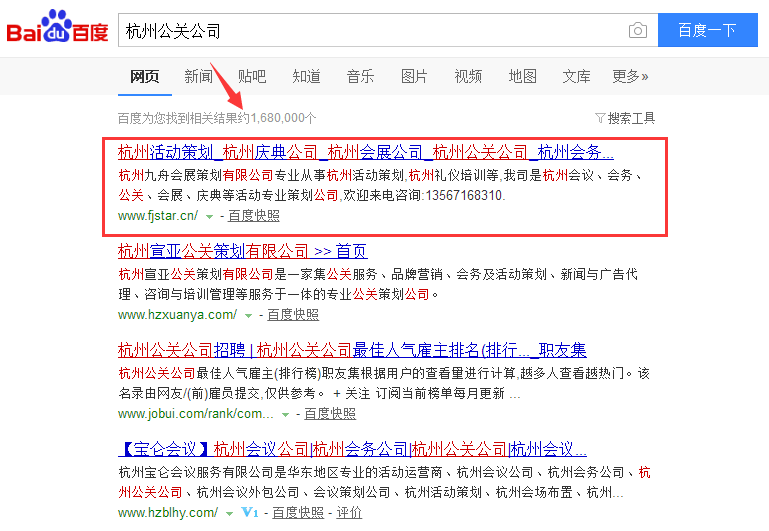Switch to the 知道 tab

pyautogui.click(x=307, y=76)
